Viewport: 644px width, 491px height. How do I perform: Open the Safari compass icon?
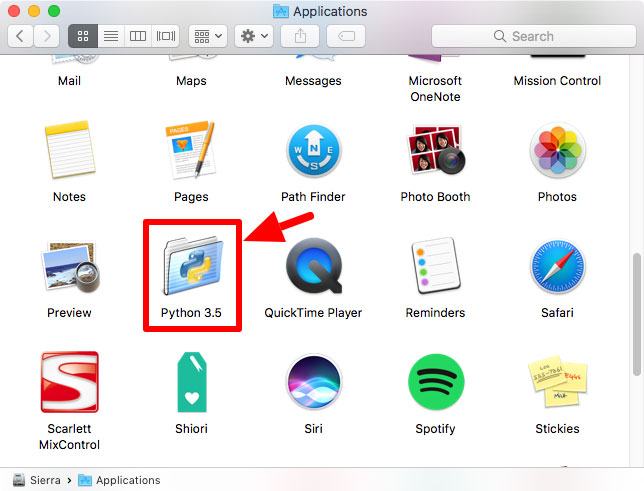click(557, 267)
